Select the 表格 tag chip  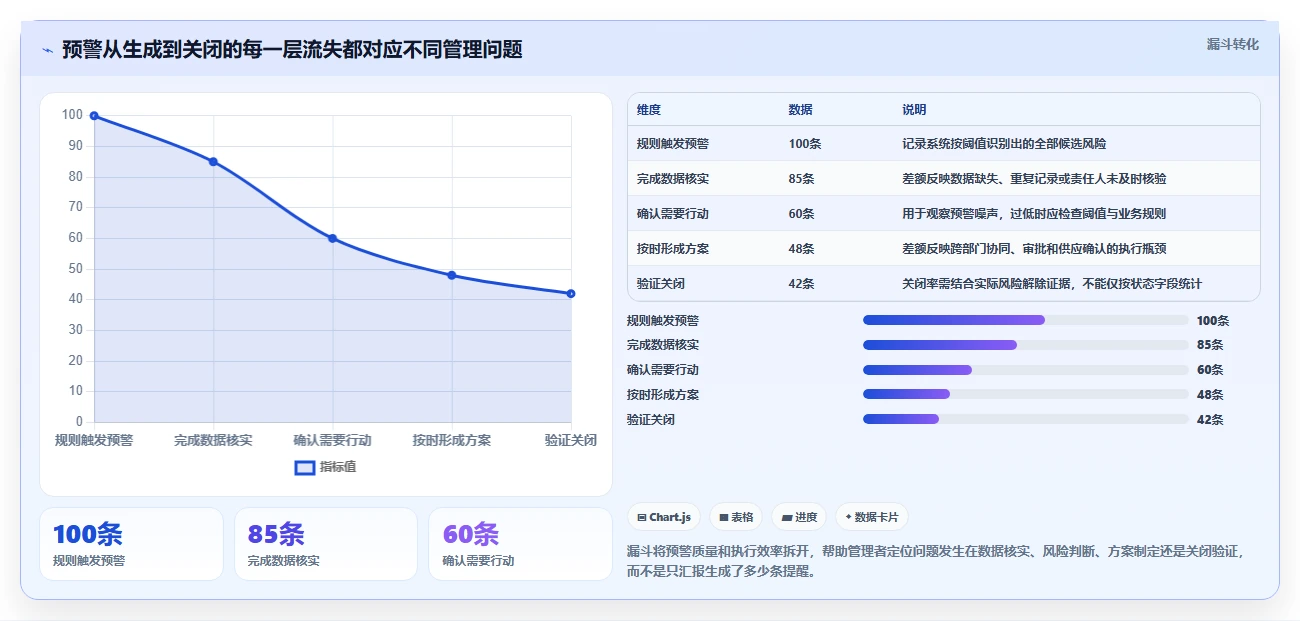(x=736, y=517)
